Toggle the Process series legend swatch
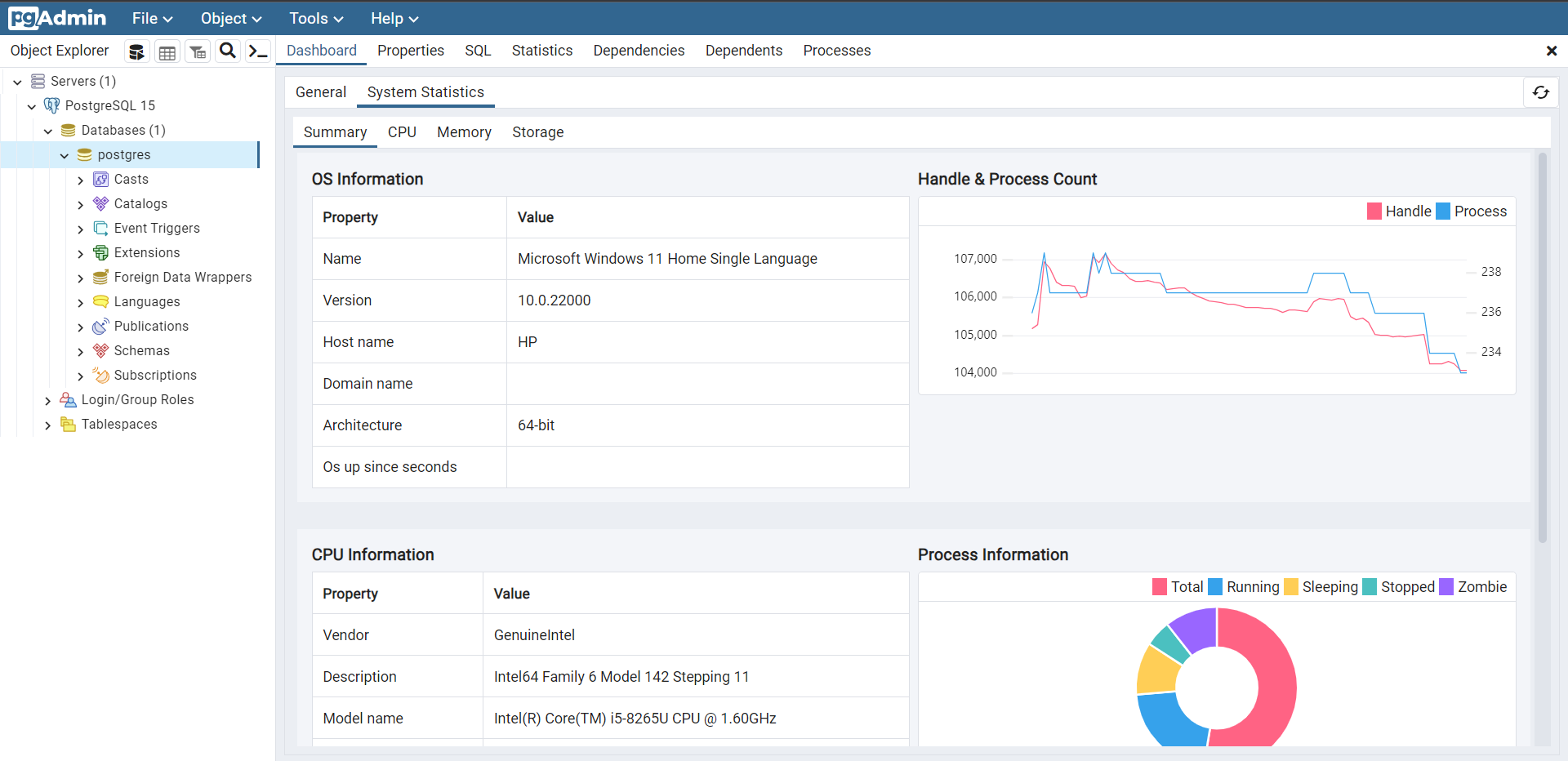 point(1443,211)
